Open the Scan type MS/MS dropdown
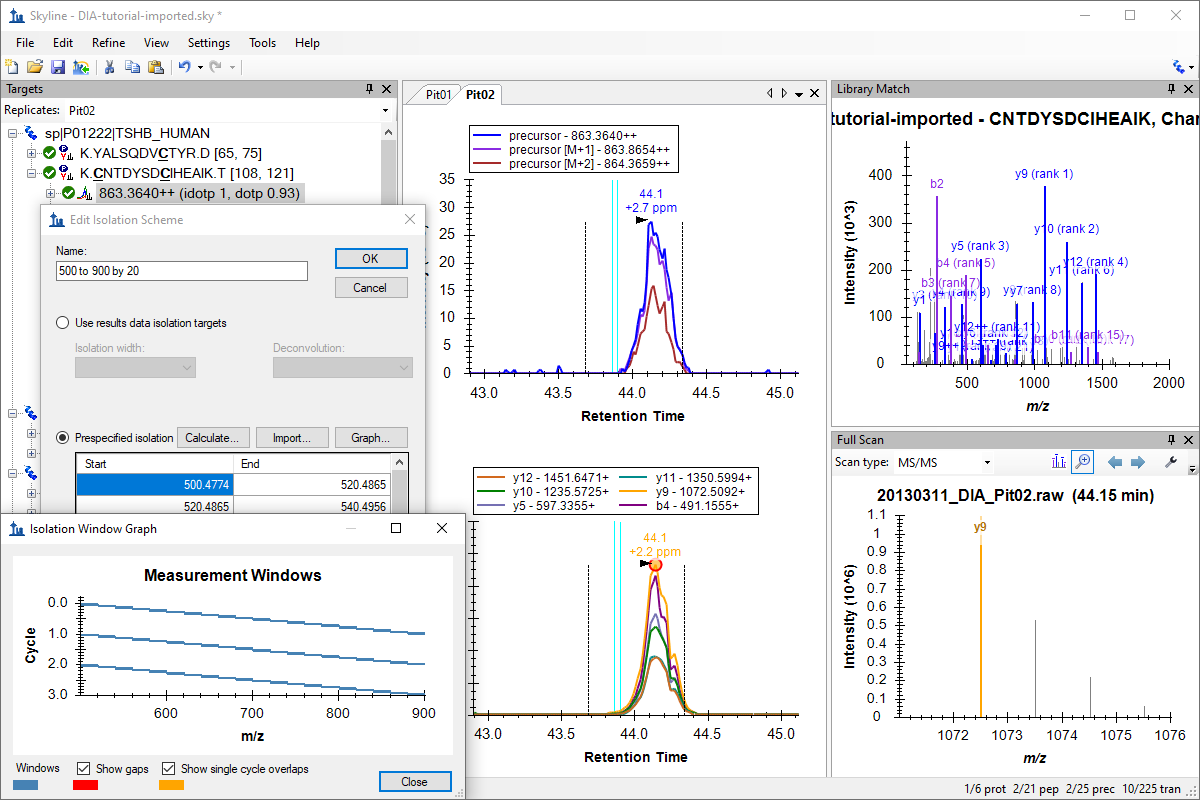 (x=986, y=463)
